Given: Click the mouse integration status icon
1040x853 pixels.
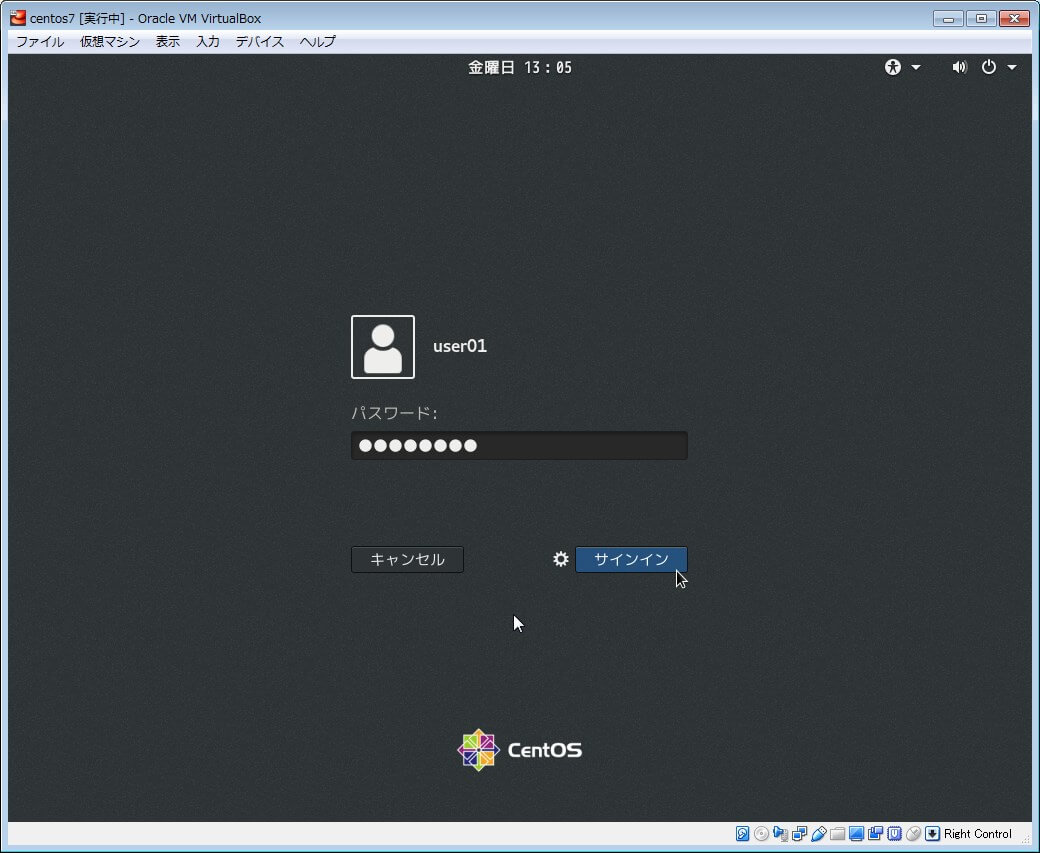Looking at the screenshot, I should coord(914,834).
